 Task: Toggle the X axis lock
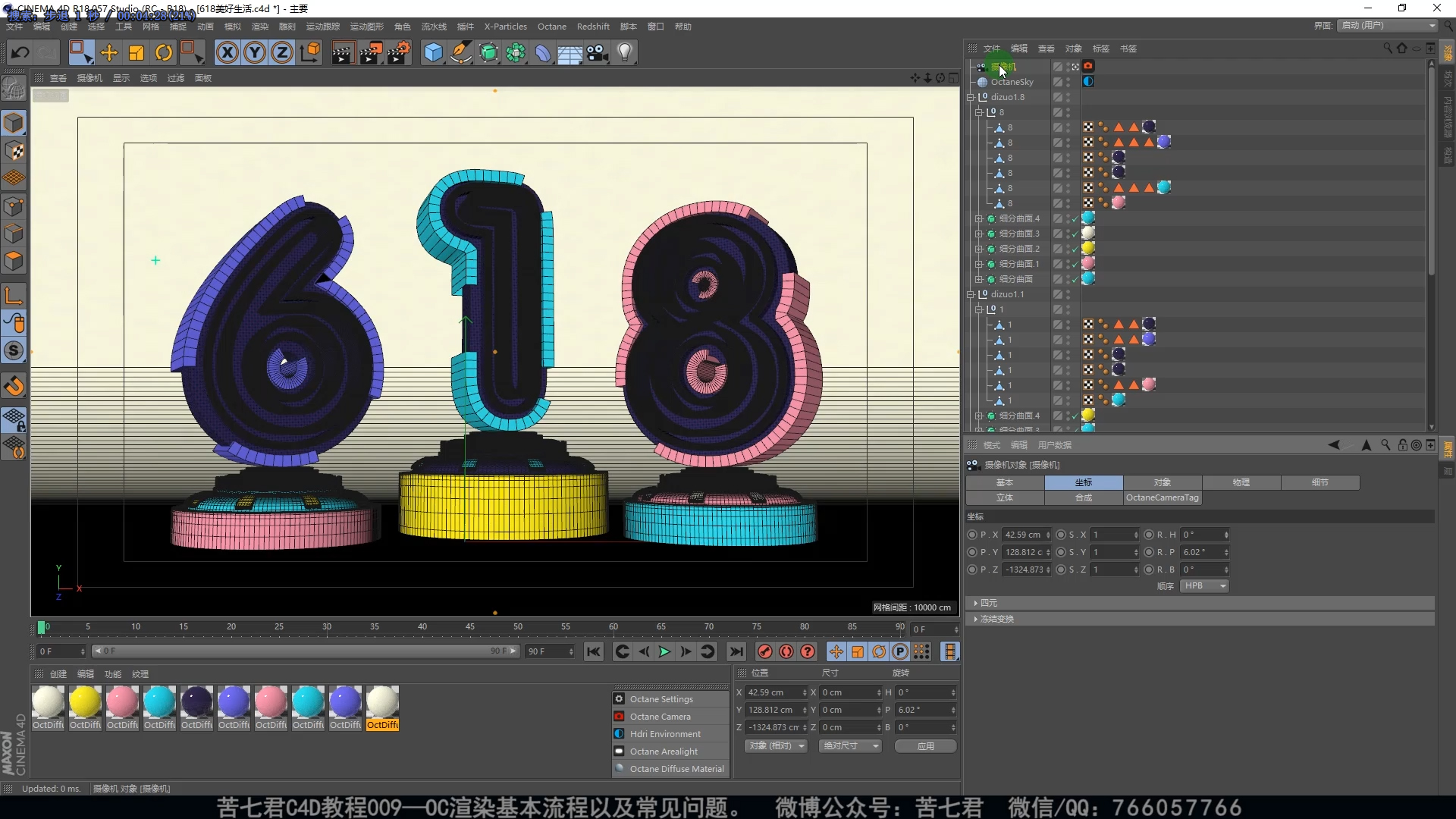[227, 52]
